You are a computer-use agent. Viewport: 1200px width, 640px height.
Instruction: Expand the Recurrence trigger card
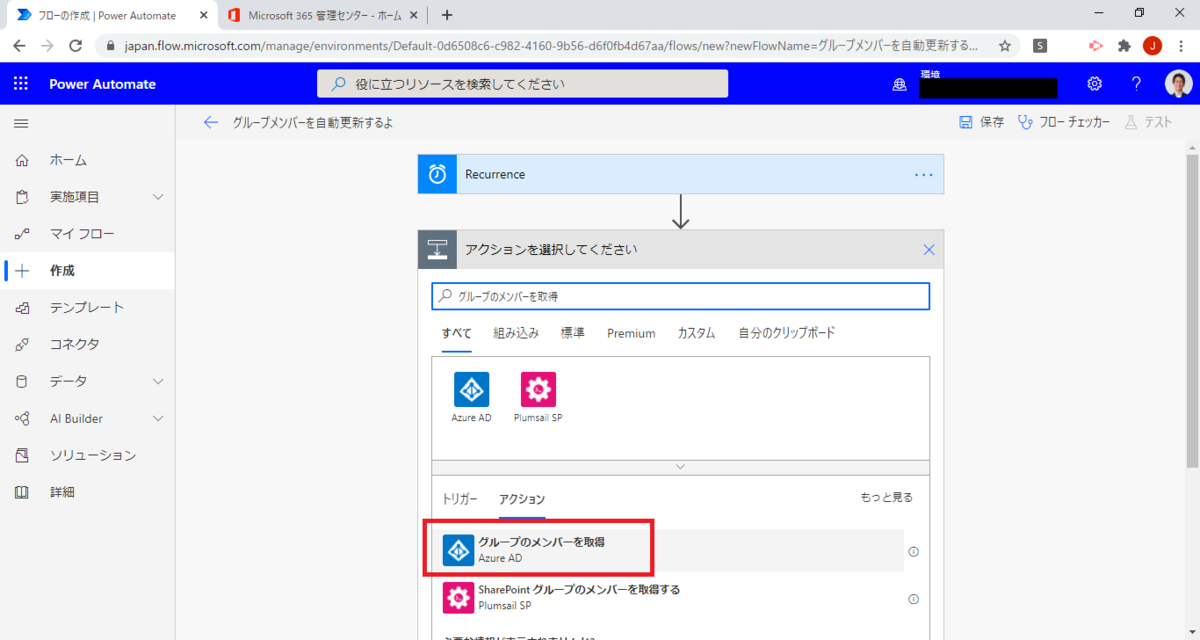(680, 174)
